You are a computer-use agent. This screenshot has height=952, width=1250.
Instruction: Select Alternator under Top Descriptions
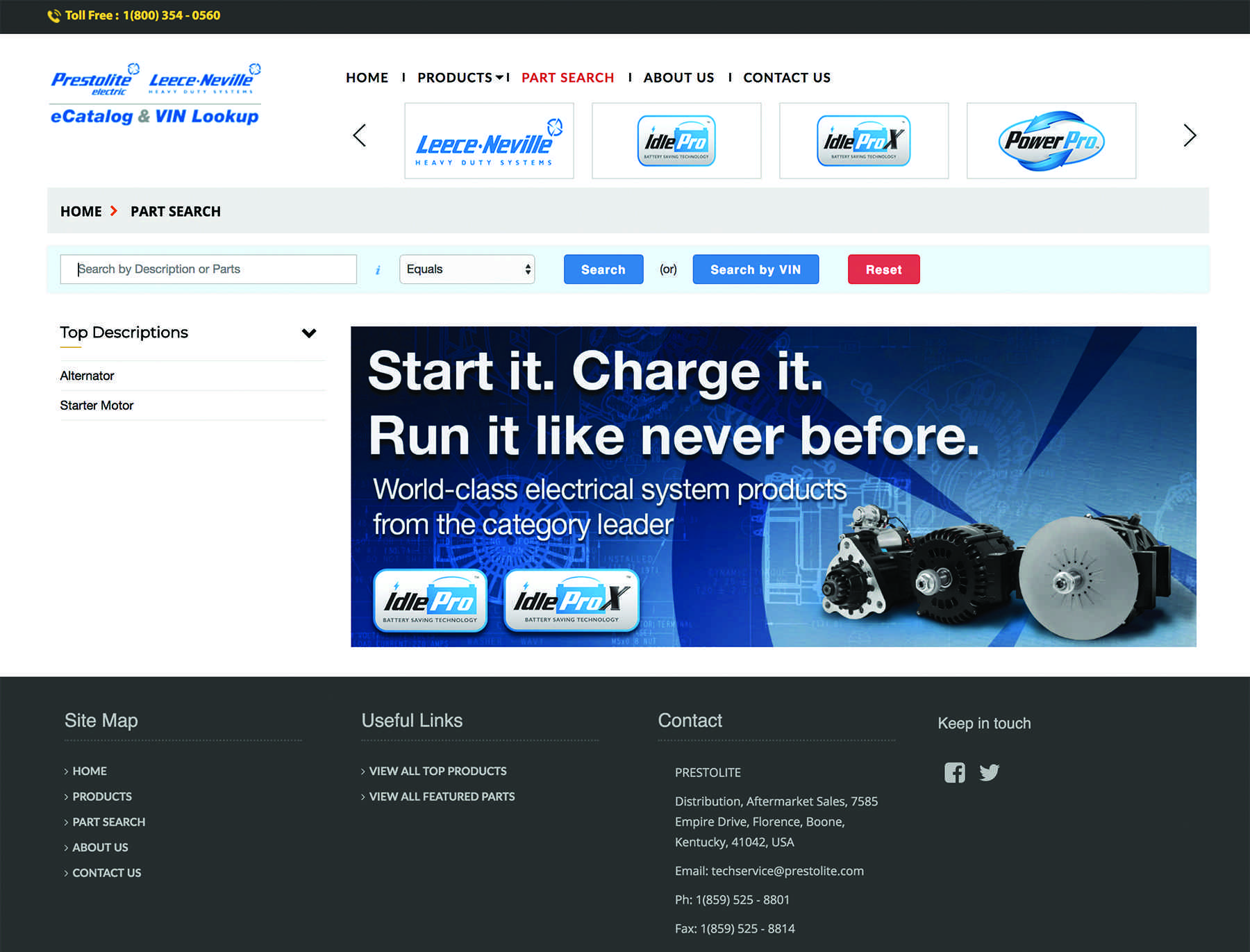pos(87,376)
